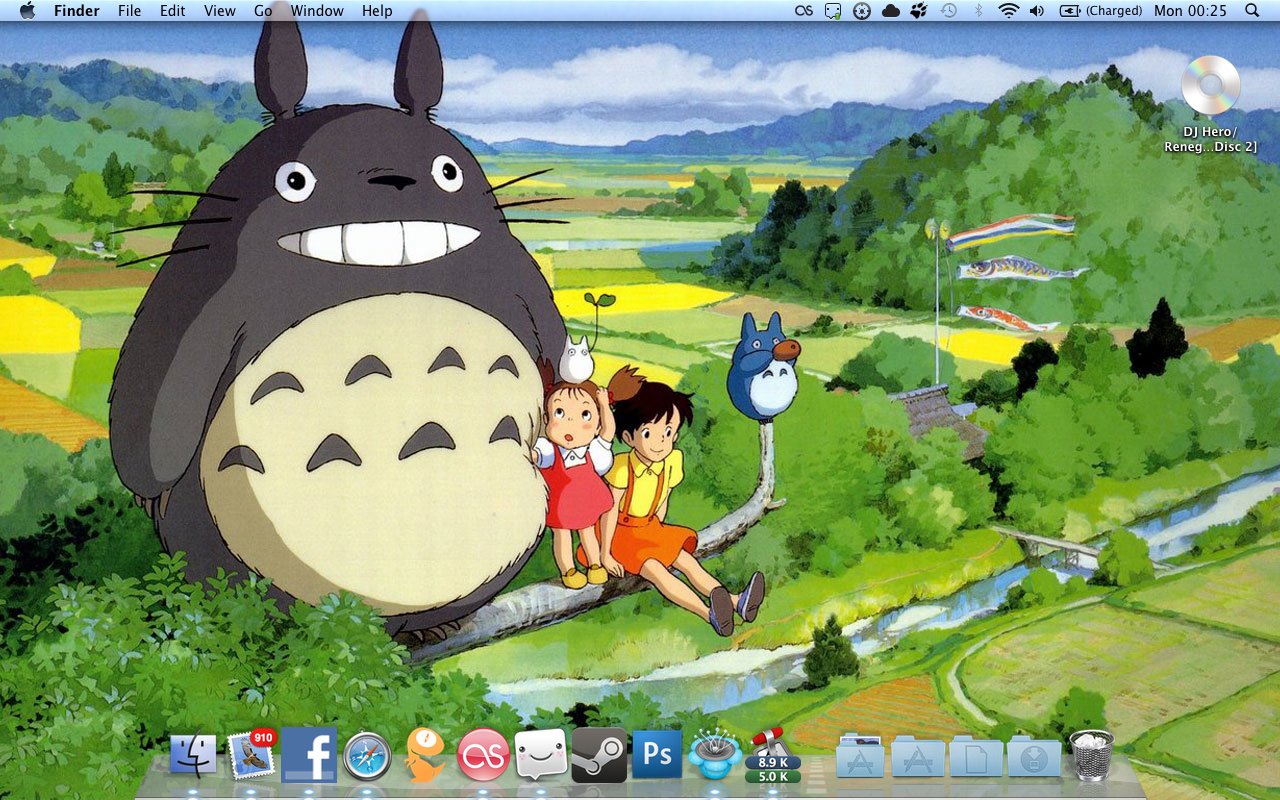Launch the Facebook app in the dock
Screen dimensions: 1280x800
(309, 755)
